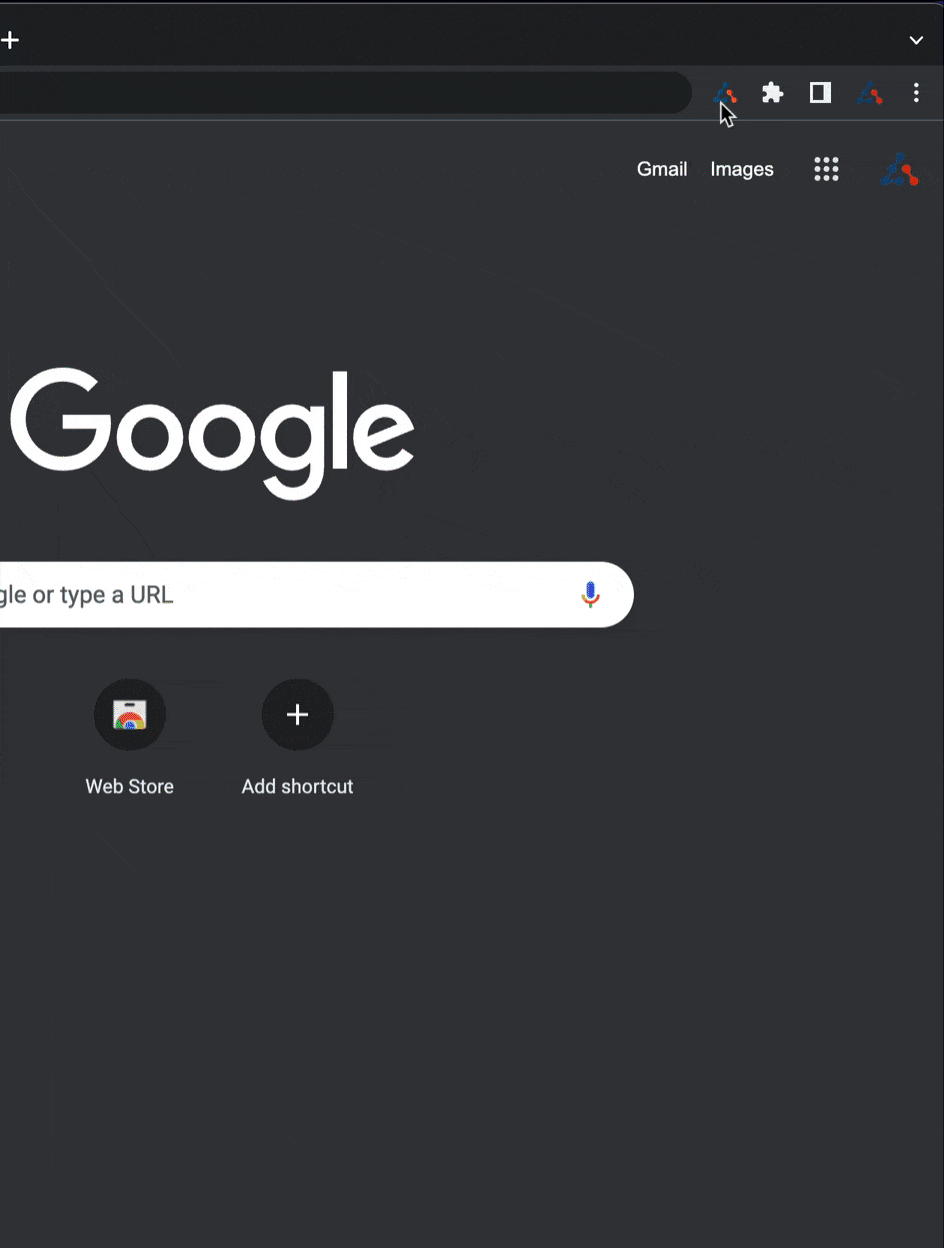Open the Google apps grid
944x1248 pixels.
pyautogui.click(x=826, y=169)
